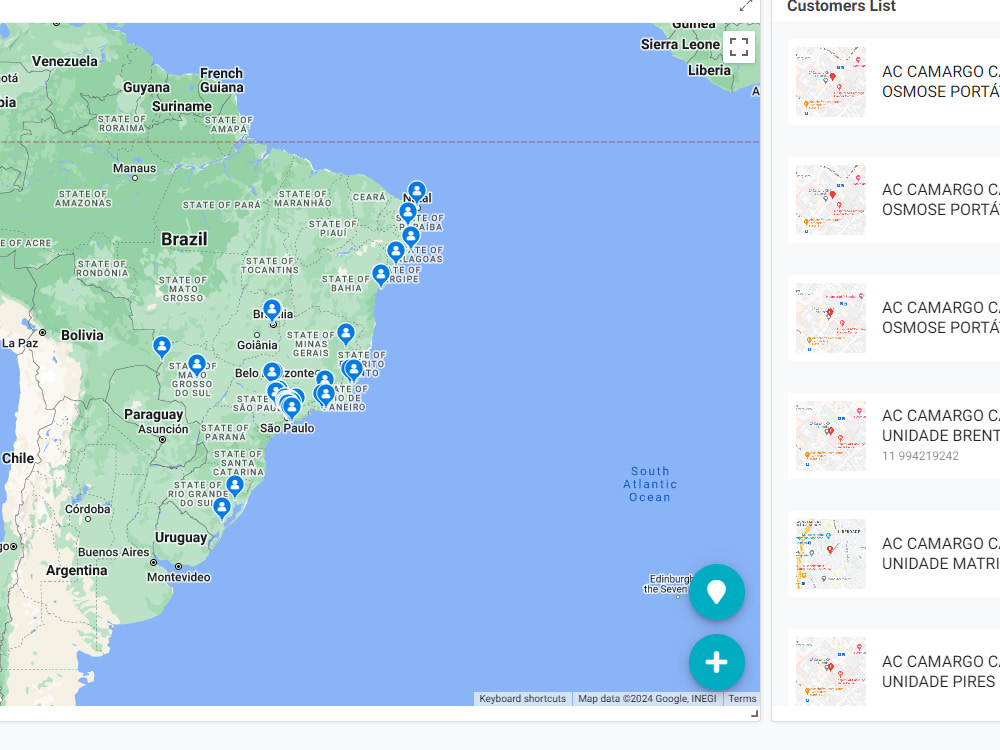Select the marker over Rio de Janeiro state
The image size is (1000, 750).
(x=325, y=395)
